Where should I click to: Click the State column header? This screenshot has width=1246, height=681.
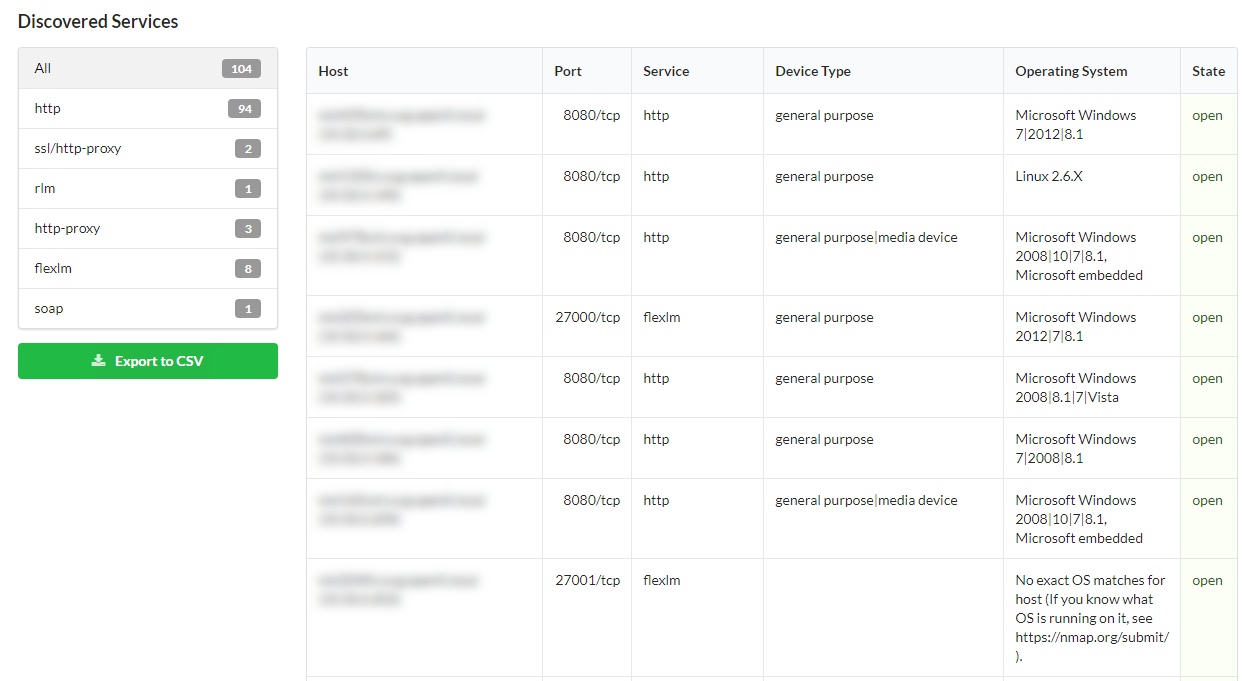(1208, 72)
